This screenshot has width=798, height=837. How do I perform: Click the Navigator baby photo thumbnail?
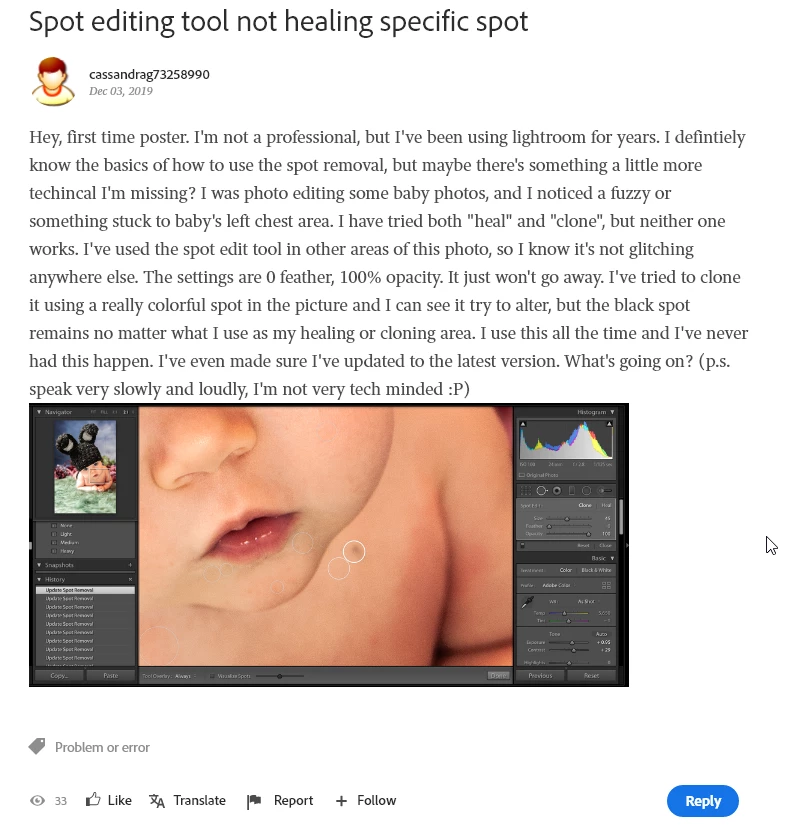click(85, 467)
